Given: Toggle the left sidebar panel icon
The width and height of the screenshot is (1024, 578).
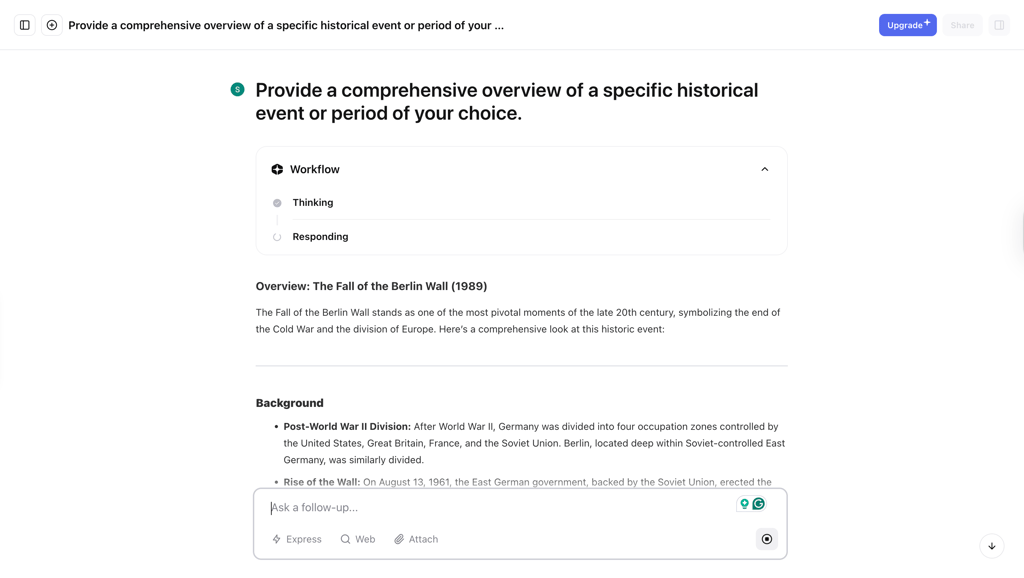Looking at the screenshot, I should pyautogui.click(x=25, y=25).
